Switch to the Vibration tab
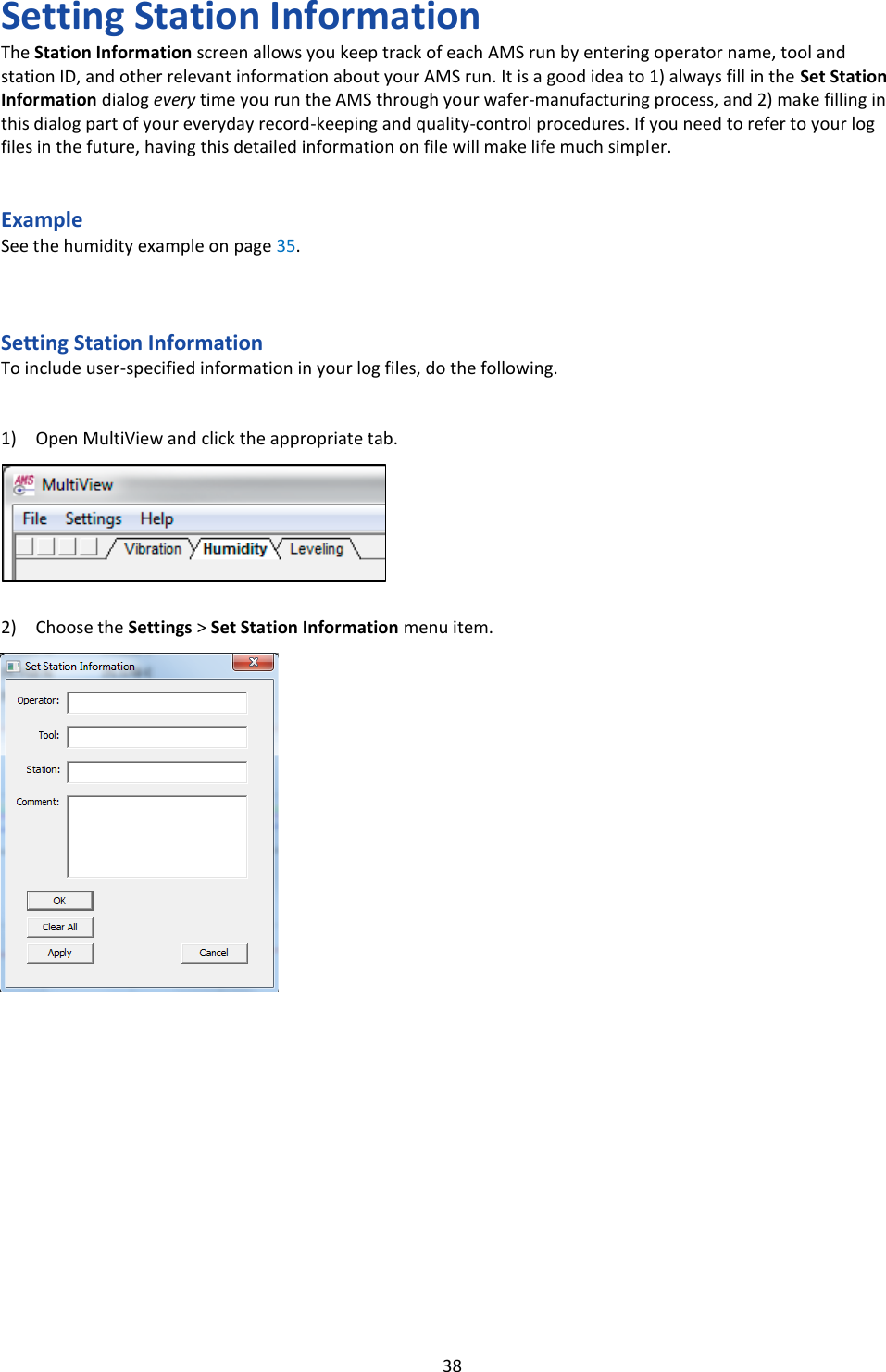 [x=153, y=549]
